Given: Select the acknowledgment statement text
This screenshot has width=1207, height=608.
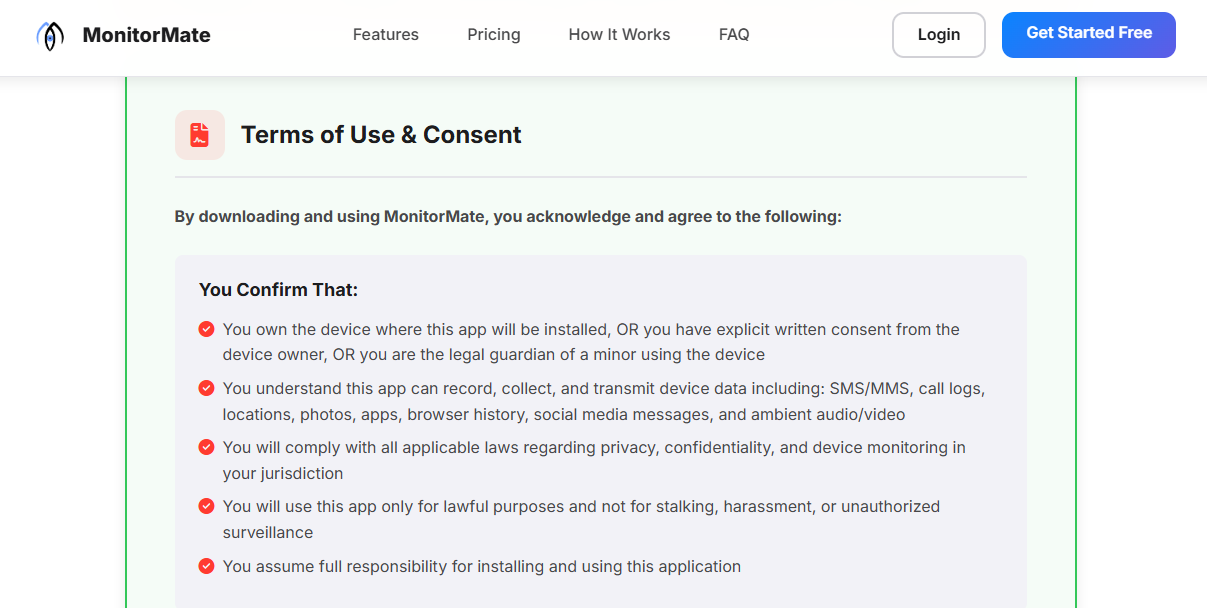Looking at the screenshot, I should 508,216.
